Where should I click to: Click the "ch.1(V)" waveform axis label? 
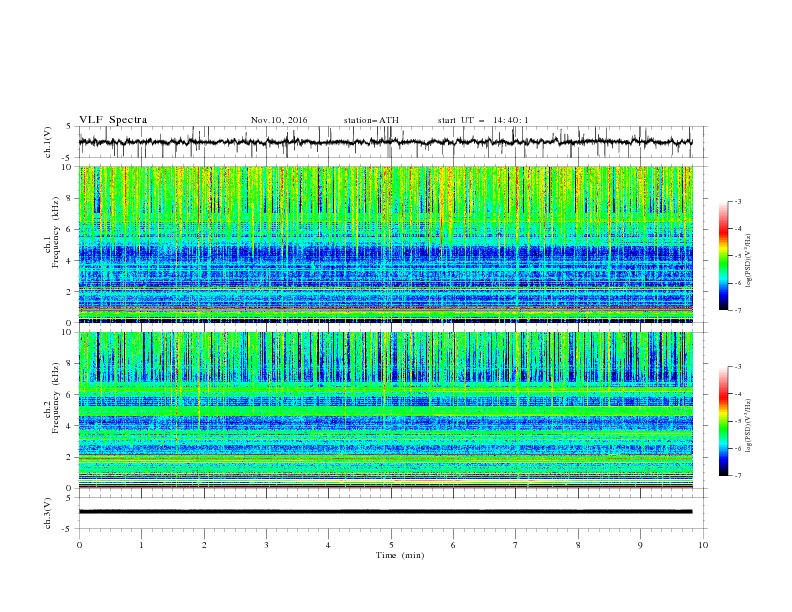tap(48, 142)
